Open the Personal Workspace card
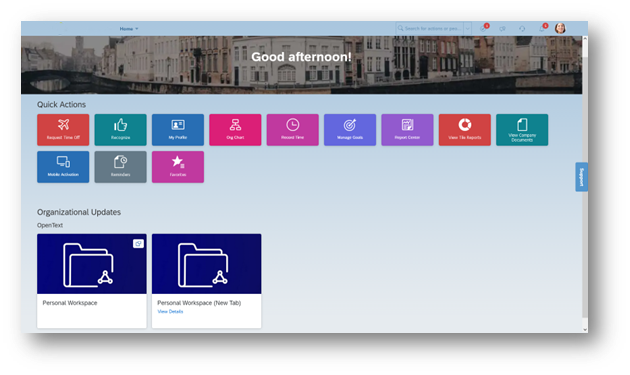 (x=92, y=281)
